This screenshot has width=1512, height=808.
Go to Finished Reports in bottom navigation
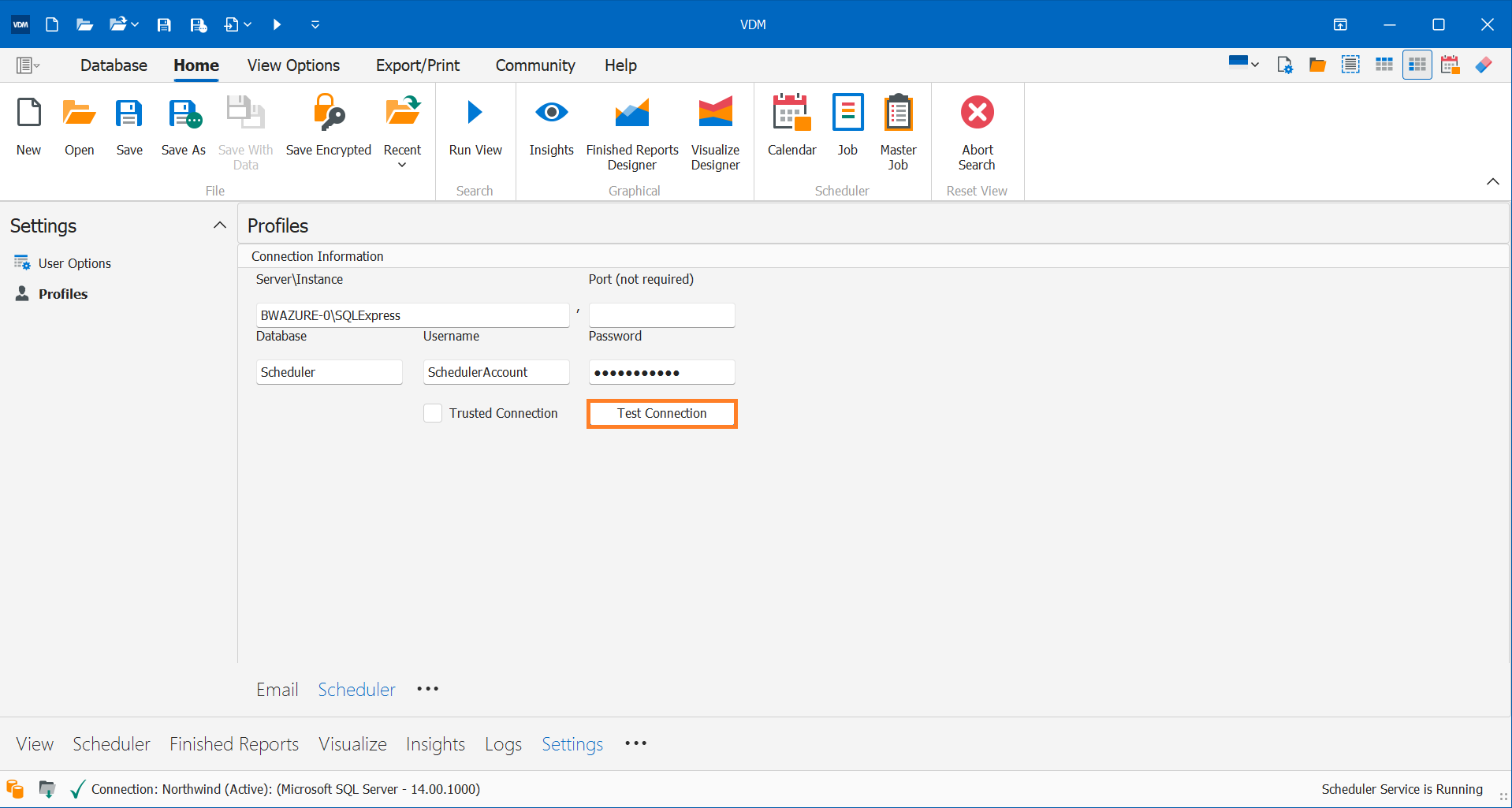point(234,744)
